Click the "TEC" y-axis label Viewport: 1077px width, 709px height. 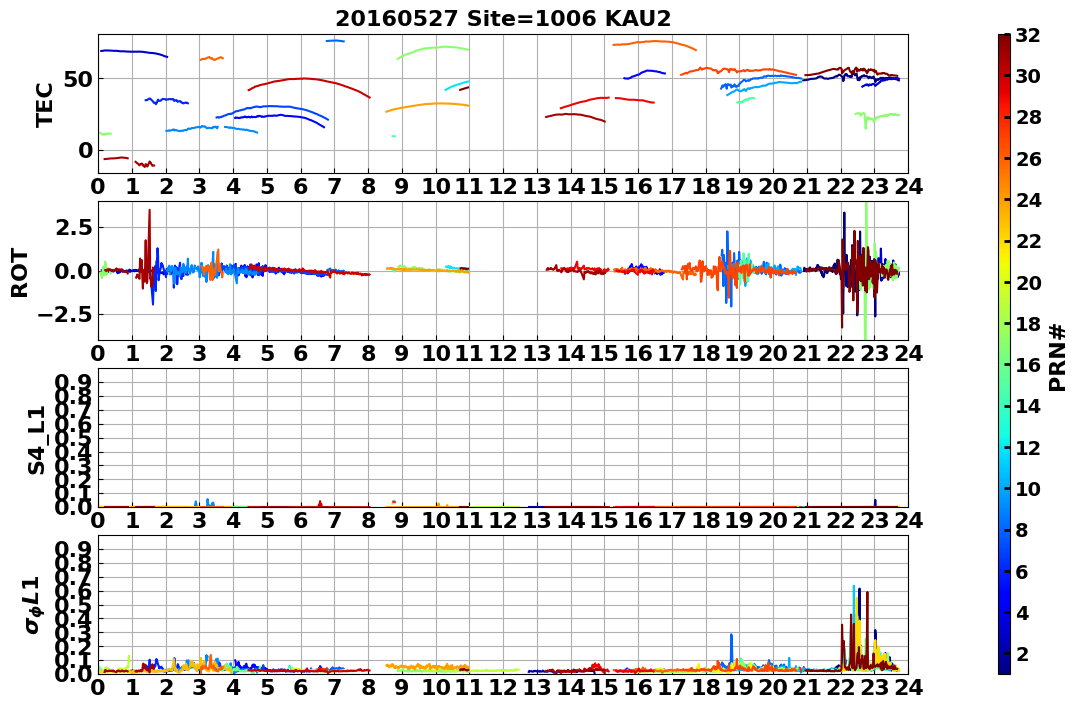[x=44, y=104]
